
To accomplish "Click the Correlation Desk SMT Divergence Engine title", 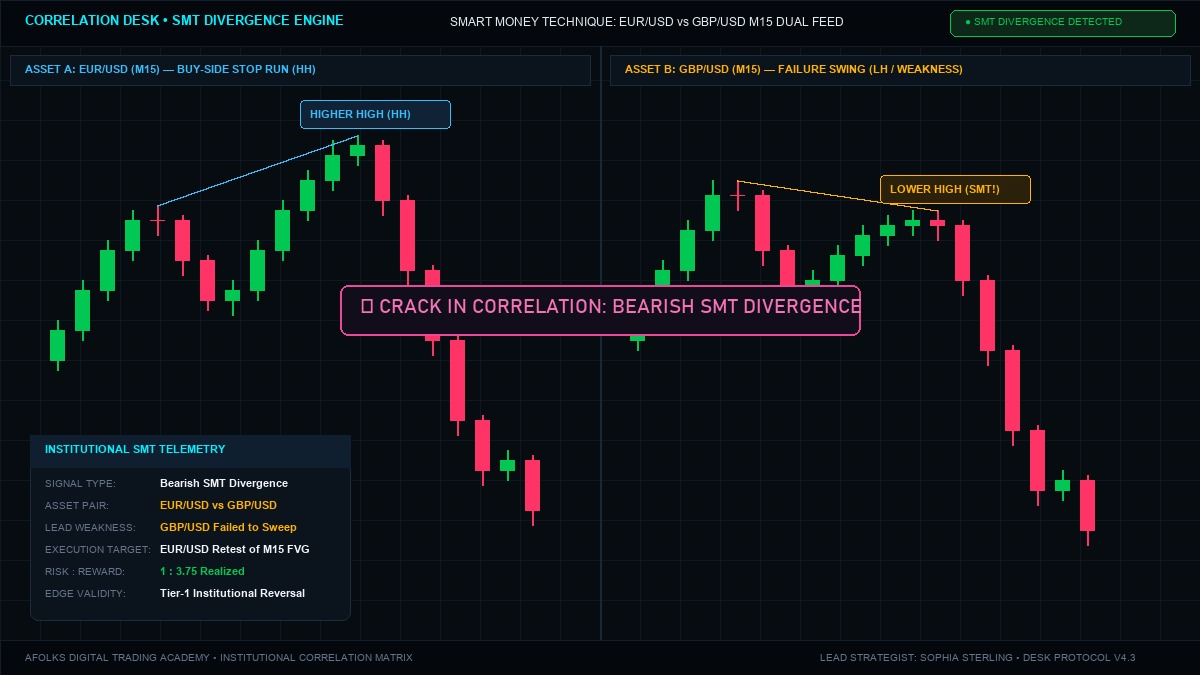I will pos(184,20).
